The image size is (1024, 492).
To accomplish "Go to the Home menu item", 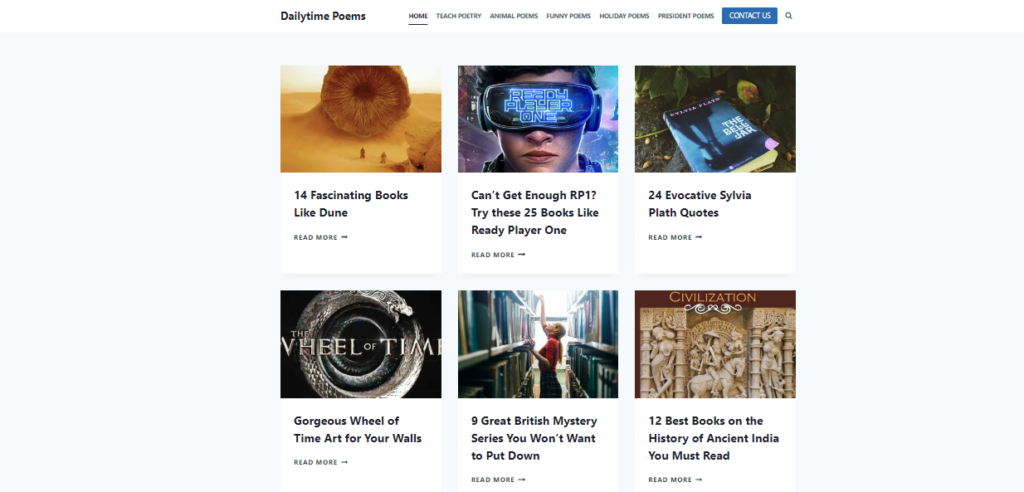I will [418, 16].
